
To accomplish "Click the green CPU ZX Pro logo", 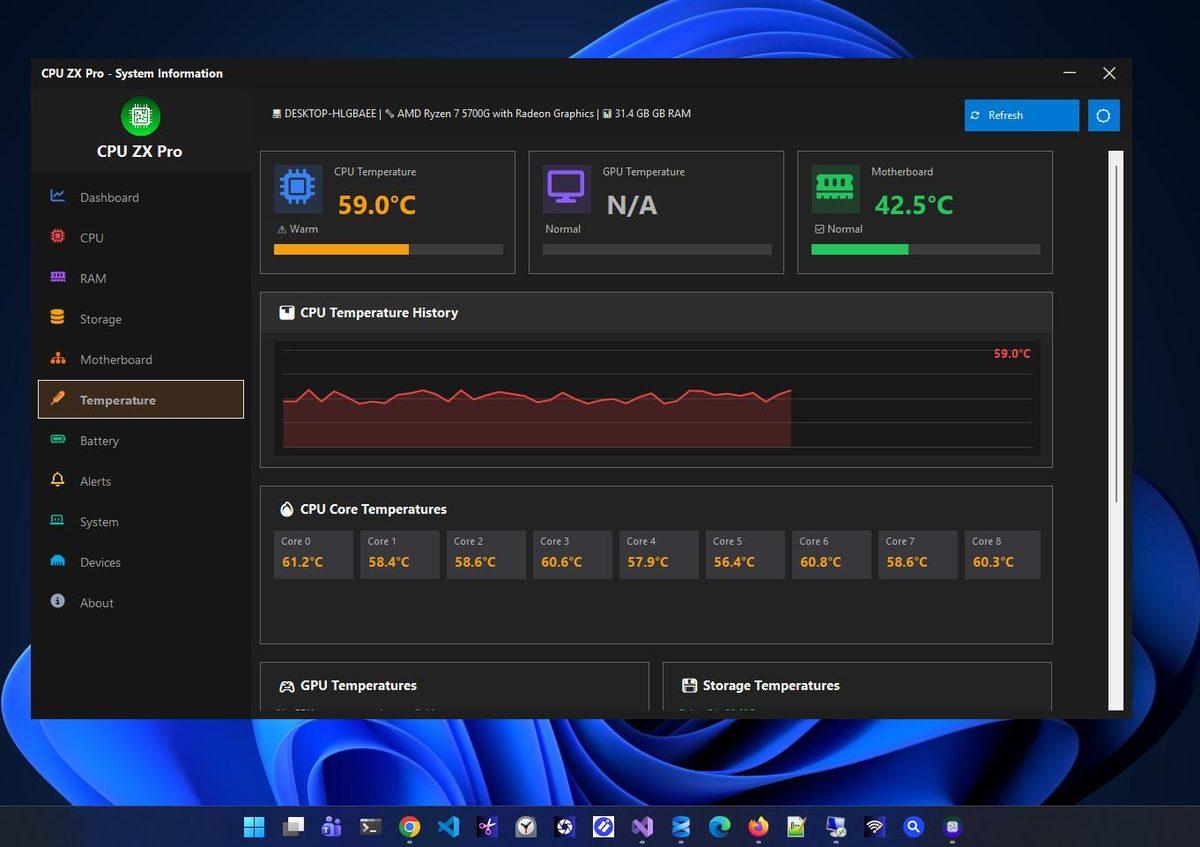I will pos(140,117).
